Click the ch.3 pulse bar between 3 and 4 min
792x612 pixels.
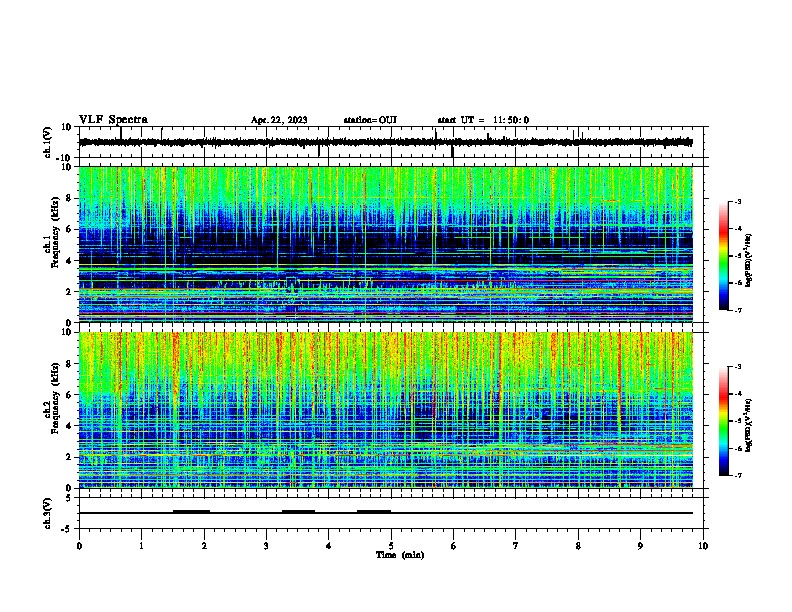point(299,512)
